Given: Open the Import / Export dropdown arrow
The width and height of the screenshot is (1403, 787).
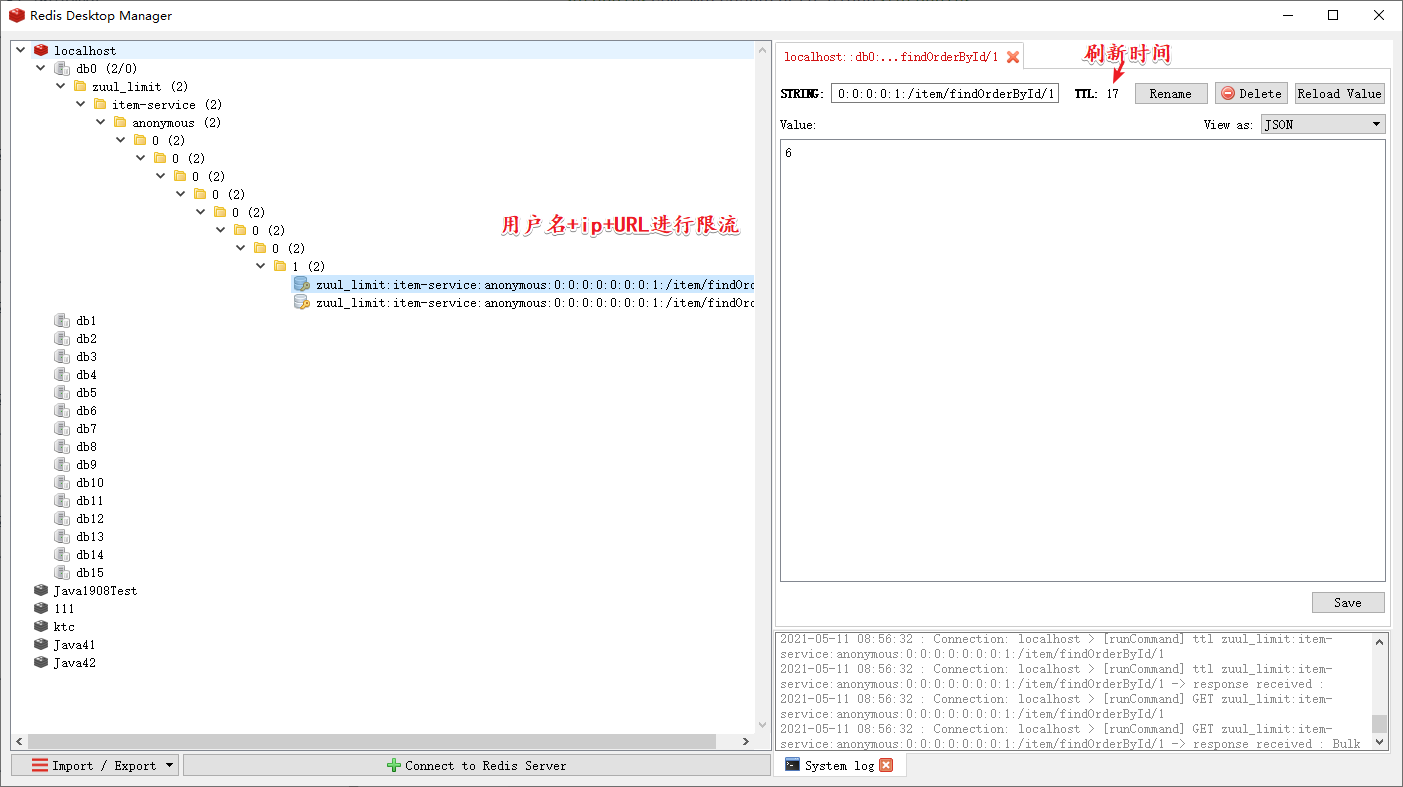Looking at the screenshot, I should [x=169, y=766].
